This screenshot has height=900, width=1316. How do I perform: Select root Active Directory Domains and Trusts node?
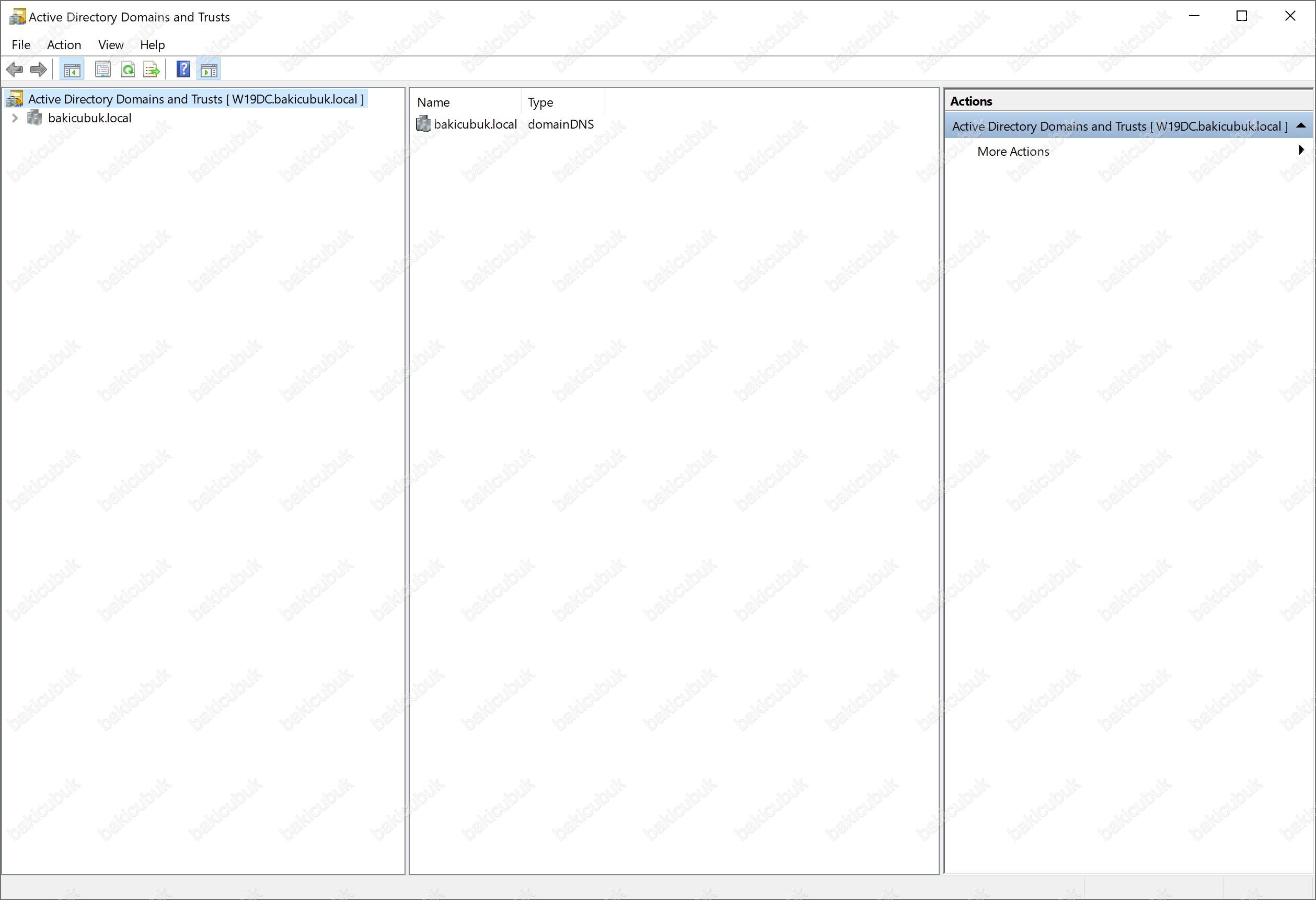(x=195, y=99)
